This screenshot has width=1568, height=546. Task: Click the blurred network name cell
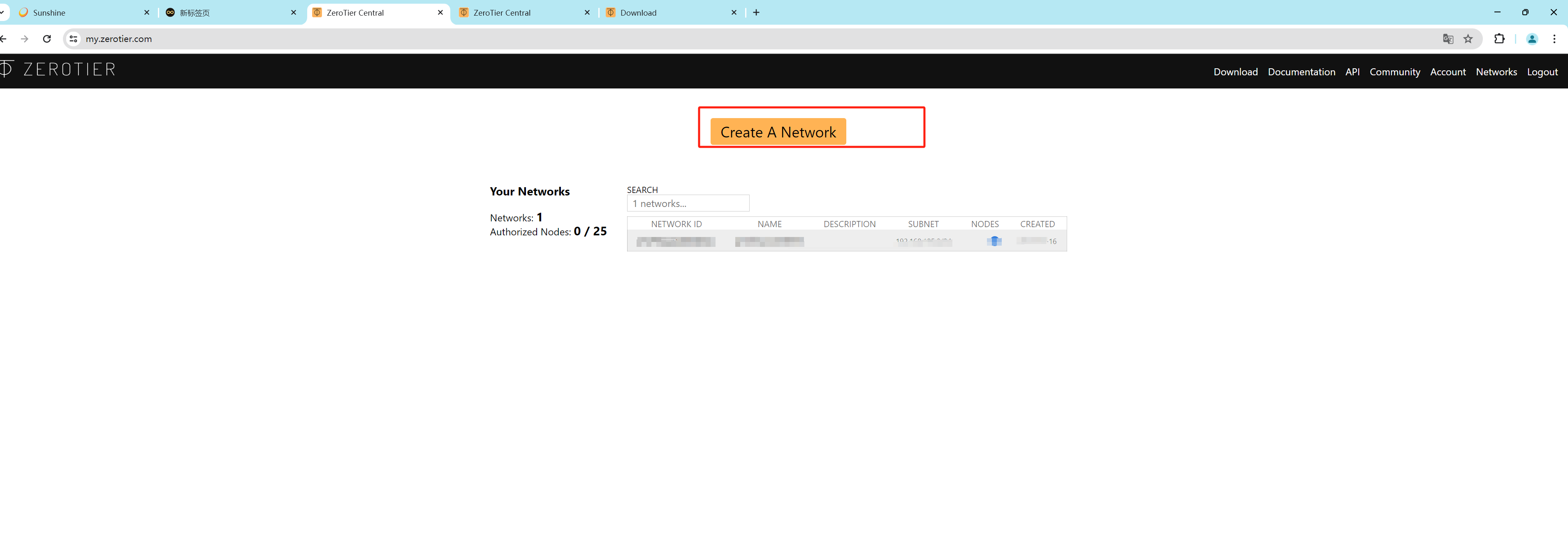click(769, 241)
